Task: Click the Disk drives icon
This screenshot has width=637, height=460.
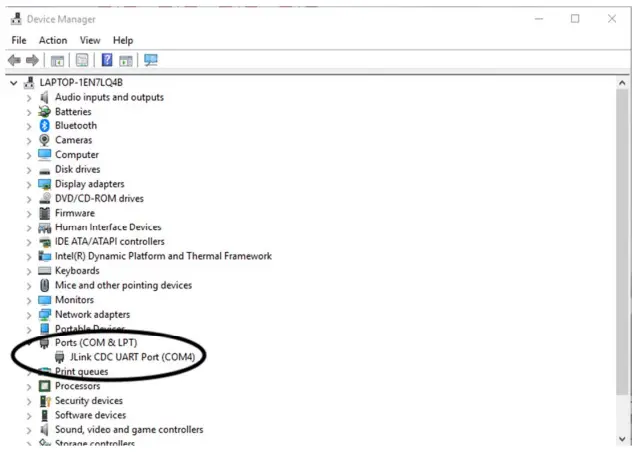Action: pyautogui.click(x=45, y=171)
